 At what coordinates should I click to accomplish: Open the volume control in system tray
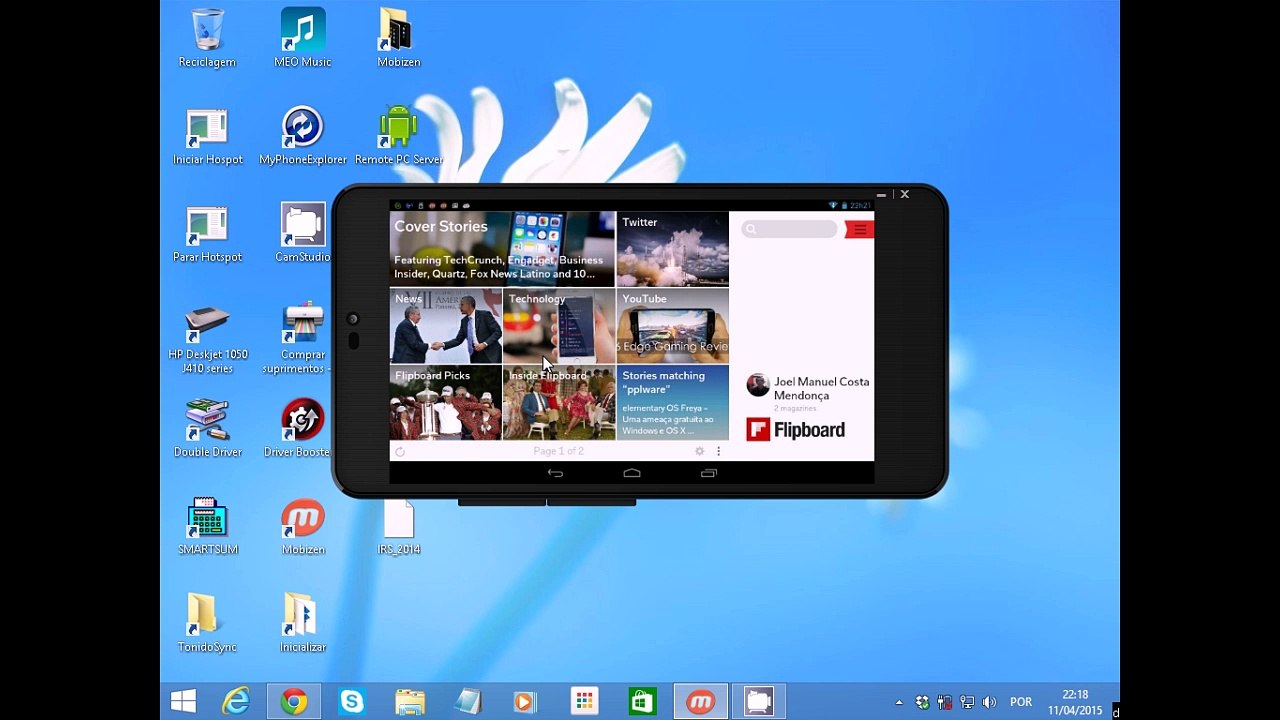(x=989, y=702)
